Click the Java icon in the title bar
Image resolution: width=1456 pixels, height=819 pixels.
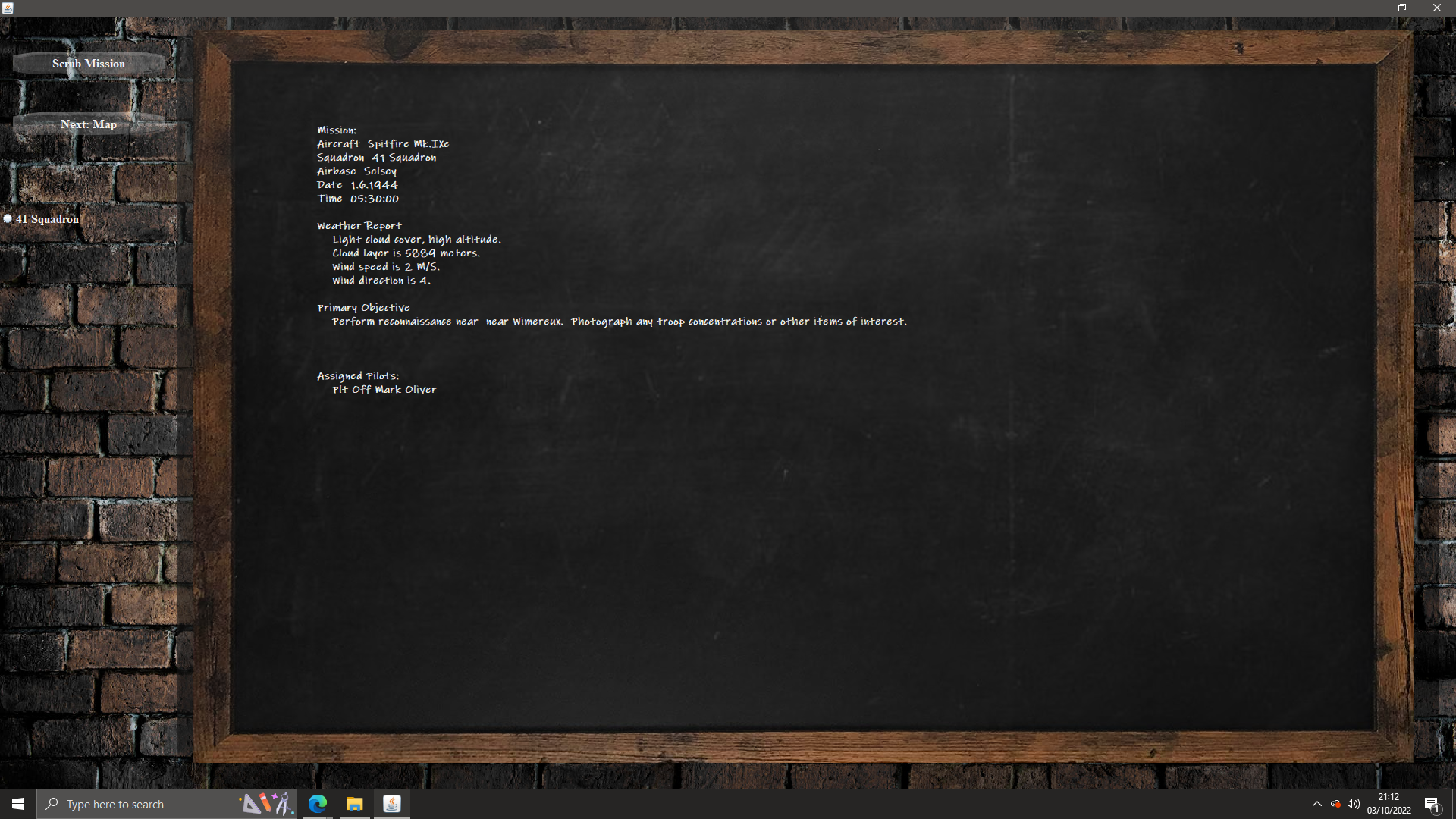8,8
